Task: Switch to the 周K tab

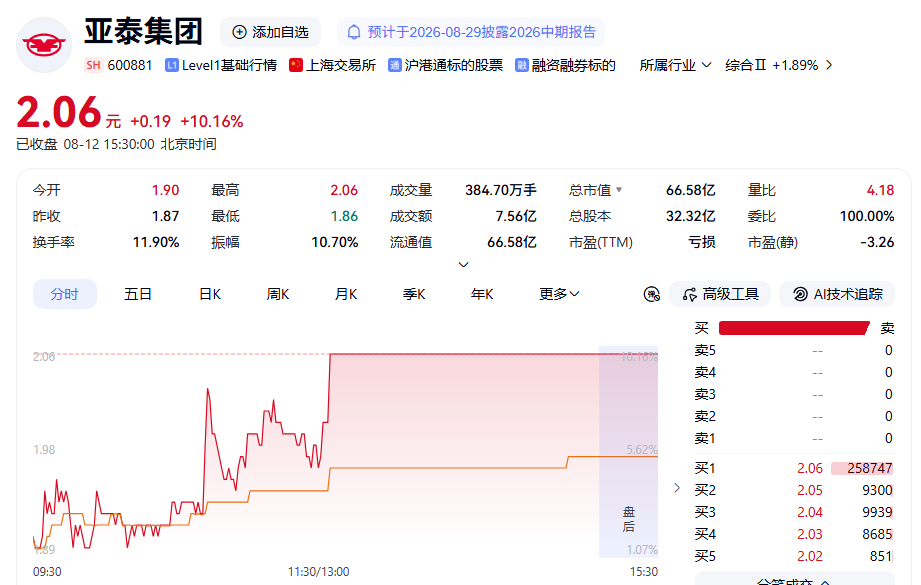Action: pos(278,294)
